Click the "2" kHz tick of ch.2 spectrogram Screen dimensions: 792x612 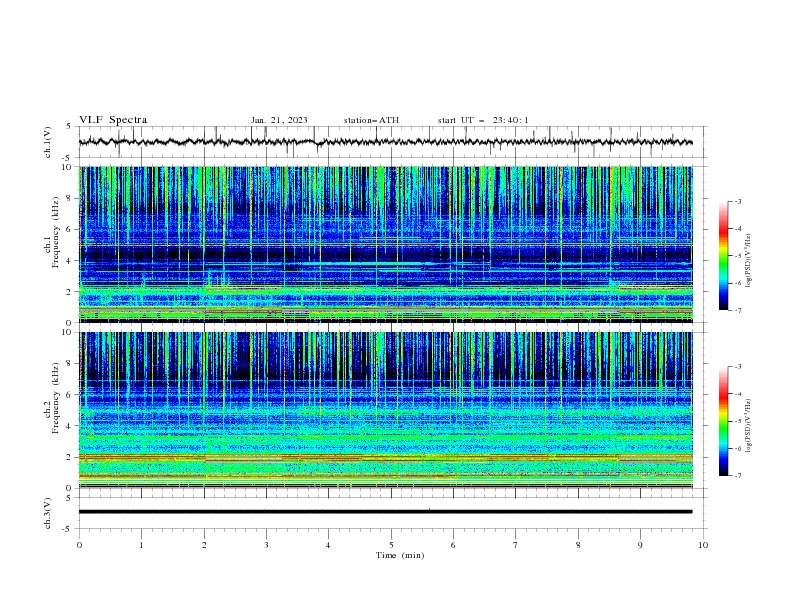[71, 457]
